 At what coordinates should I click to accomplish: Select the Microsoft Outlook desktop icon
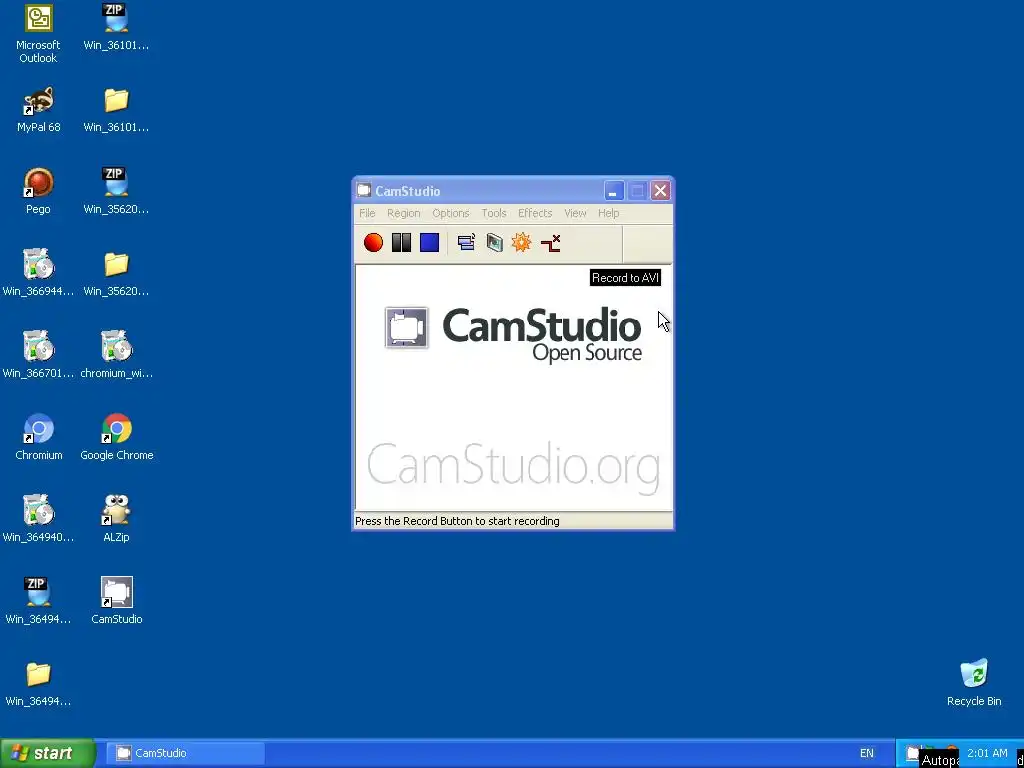pos(38,34)
